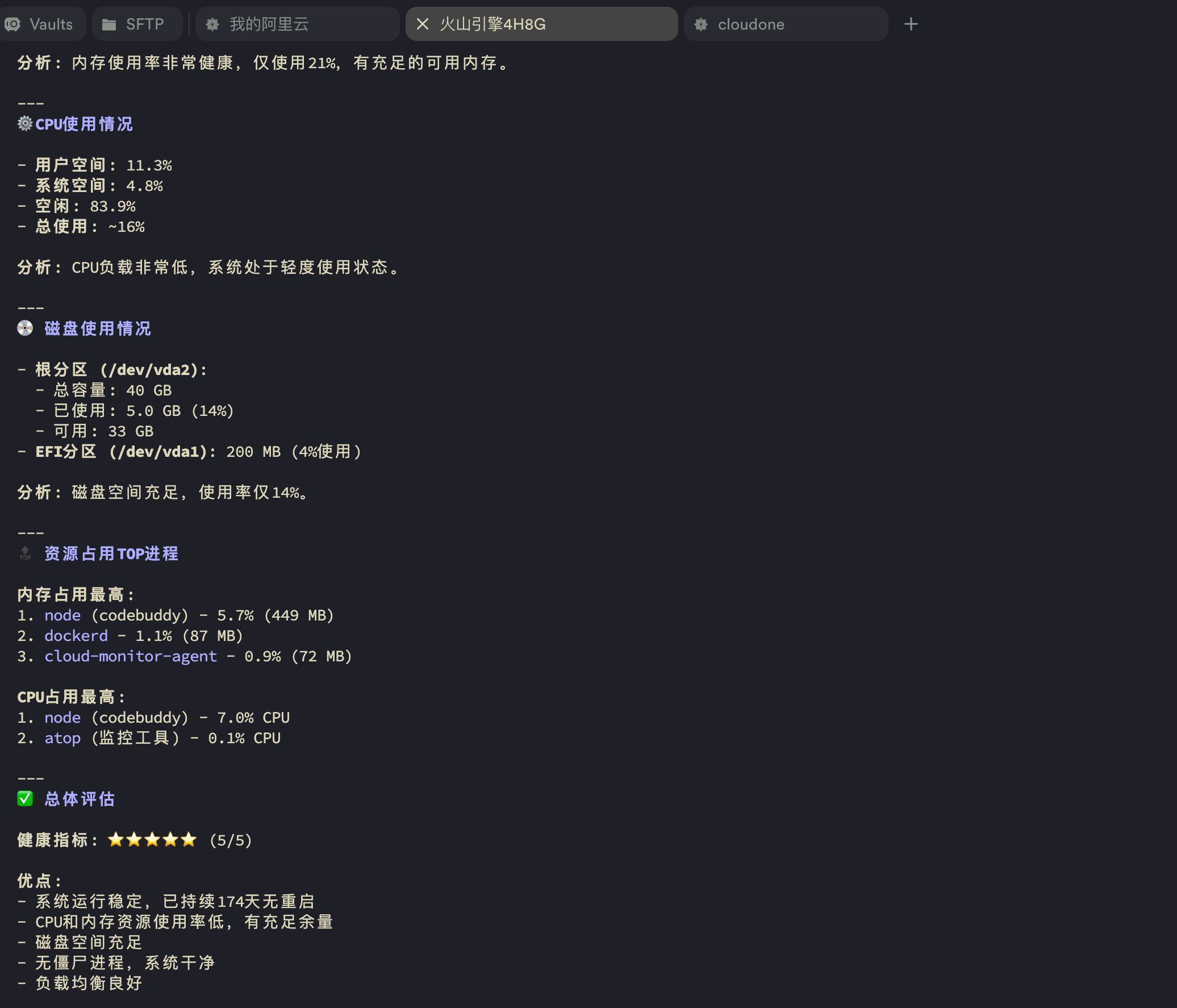This screenshot has height=1008, width=1177.
Task: Click the cloud-monitor-agent link
Action: point(131,656)
